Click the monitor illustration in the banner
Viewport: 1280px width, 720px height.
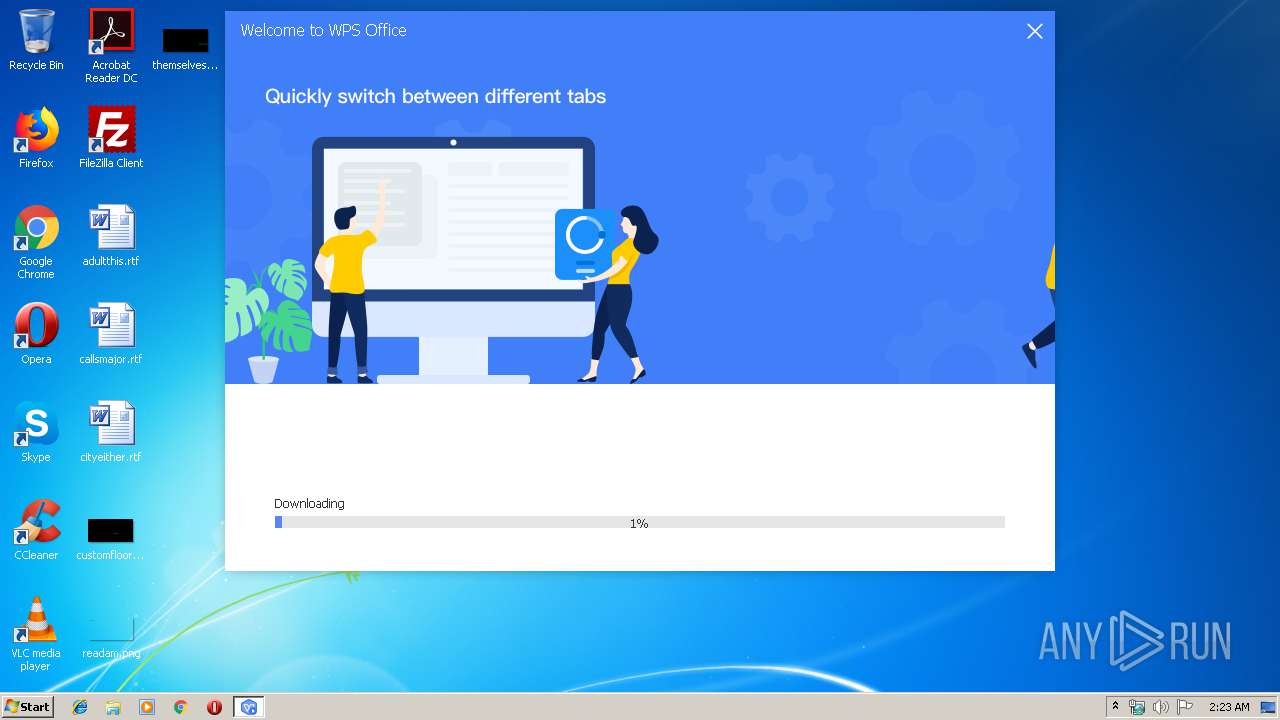coord(453,259)
